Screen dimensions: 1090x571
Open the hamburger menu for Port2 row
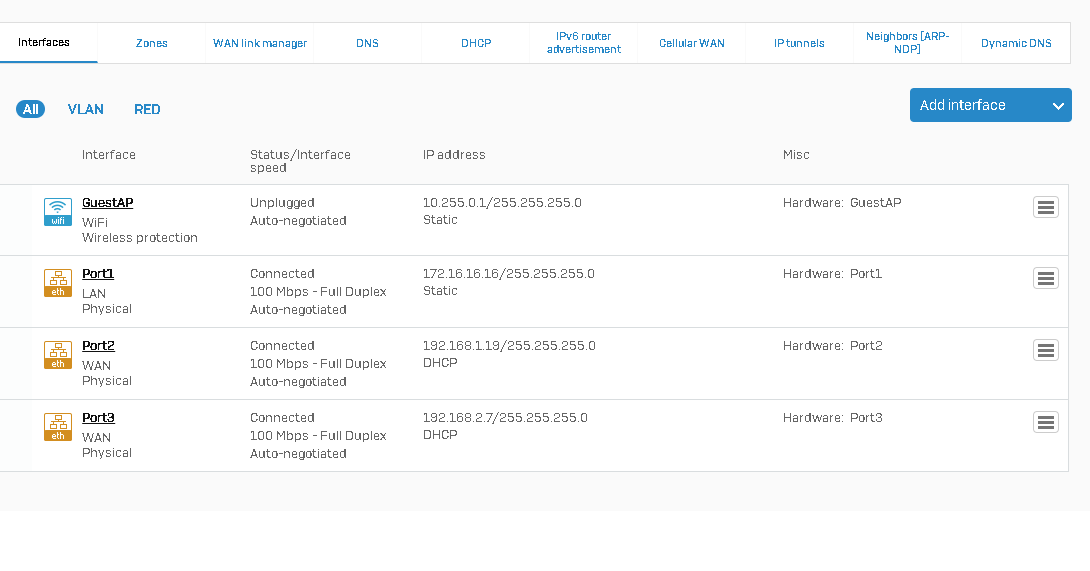[1046, 350]
